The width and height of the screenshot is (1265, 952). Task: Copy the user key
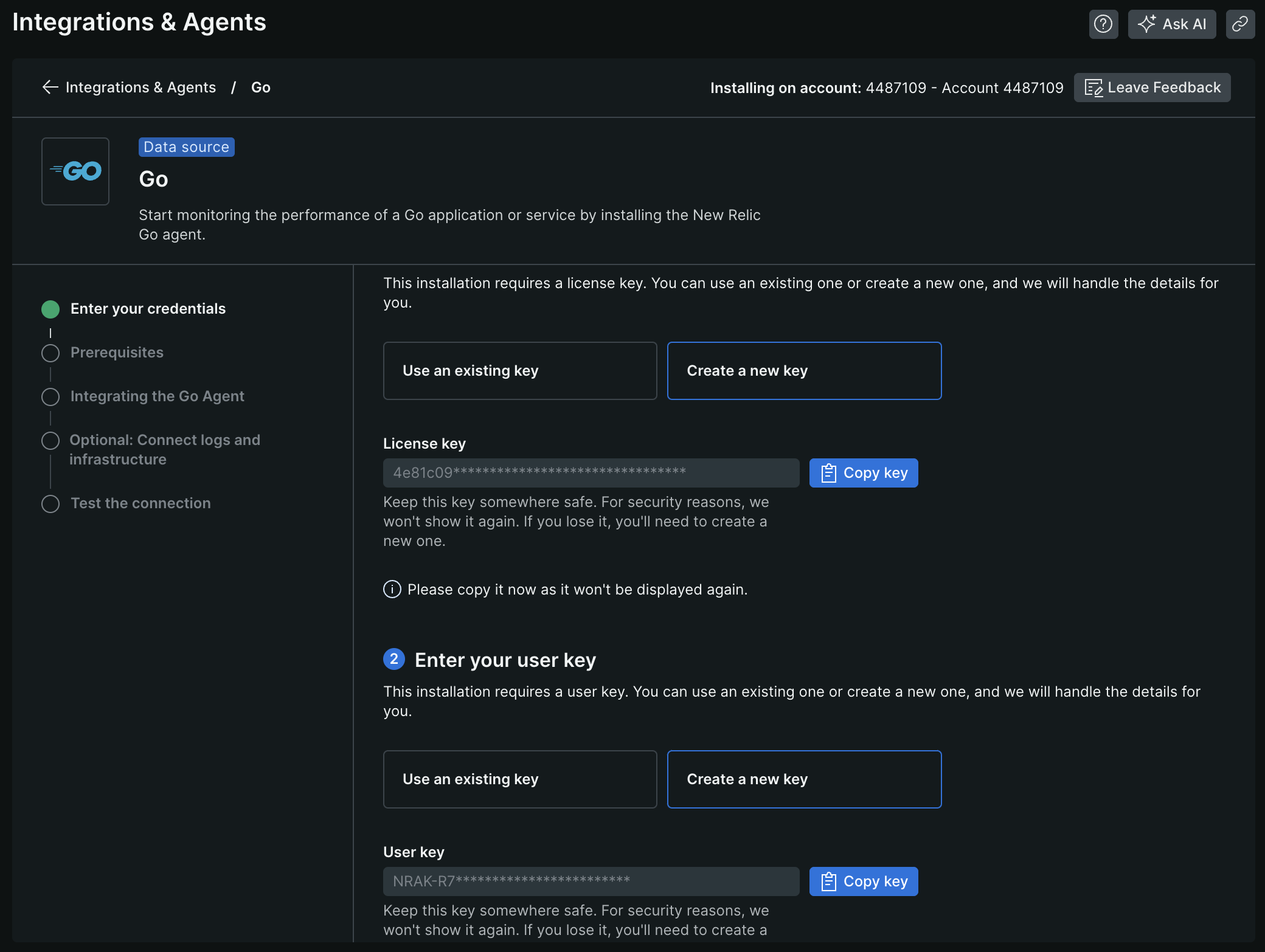click(863, 881)
